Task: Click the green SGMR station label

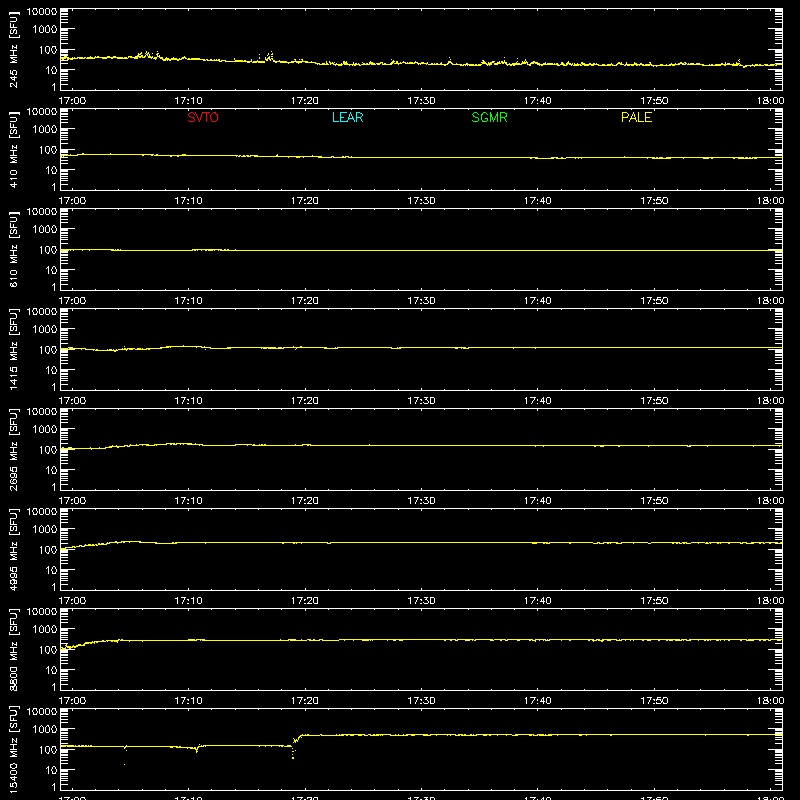Action: [x=489, y=117]
